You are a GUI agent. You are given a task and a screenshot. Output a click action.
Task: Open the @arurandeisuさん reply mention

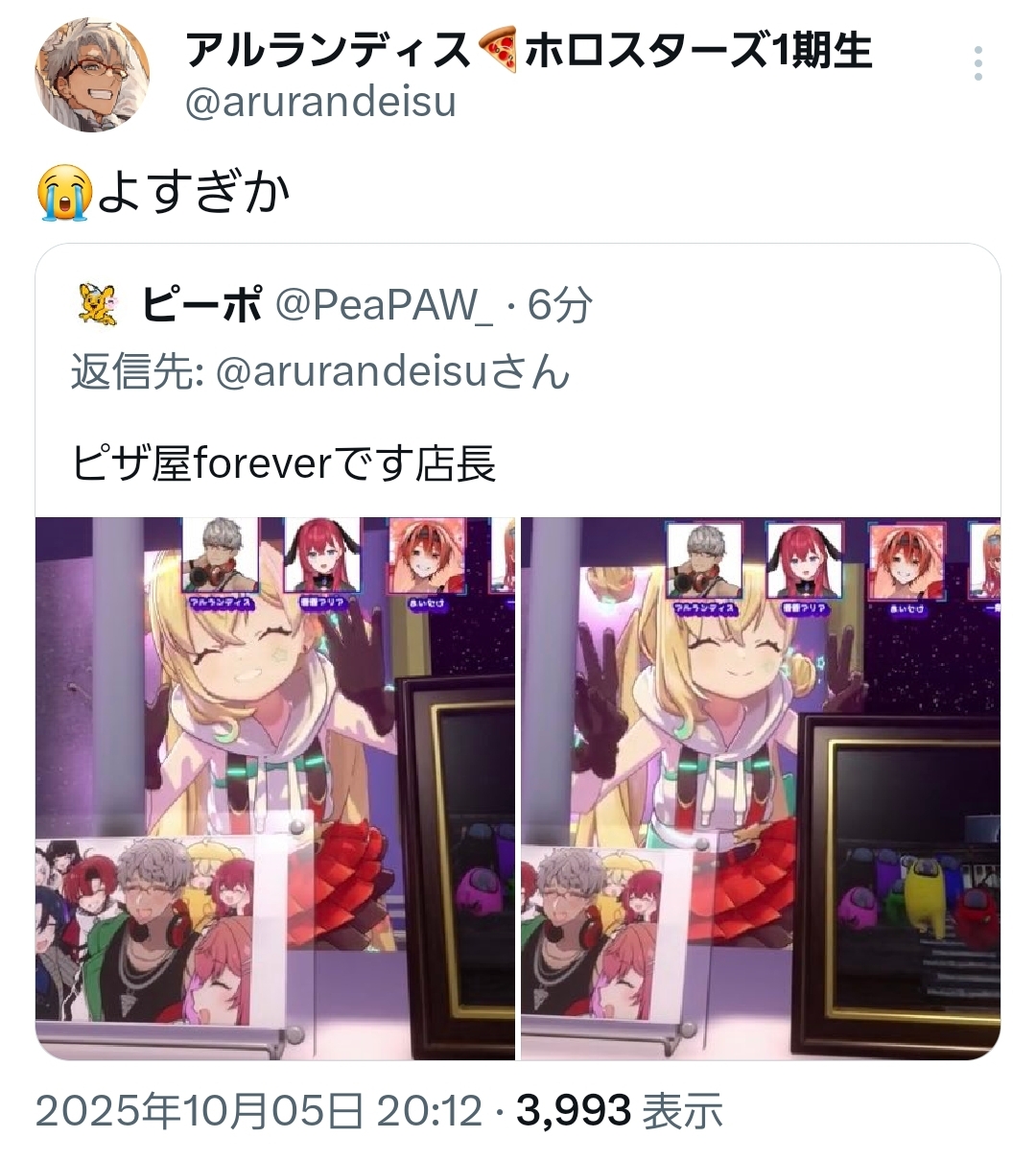coord(392,371)
